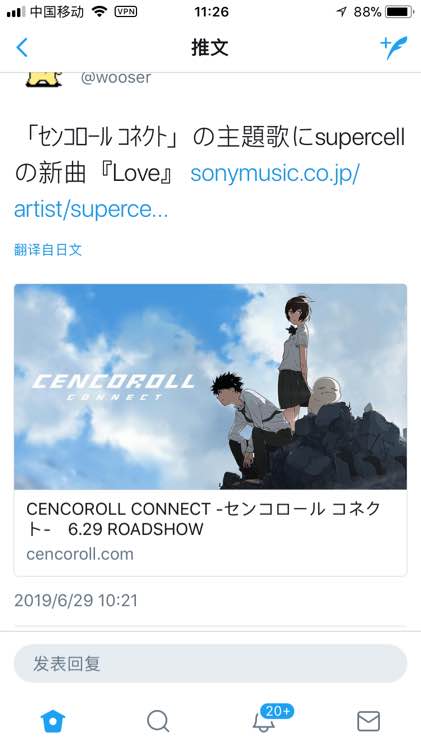Viewport: 421px width, 750px height.
Task: Tap the battery icon in status bar
Action: (399, 12)
